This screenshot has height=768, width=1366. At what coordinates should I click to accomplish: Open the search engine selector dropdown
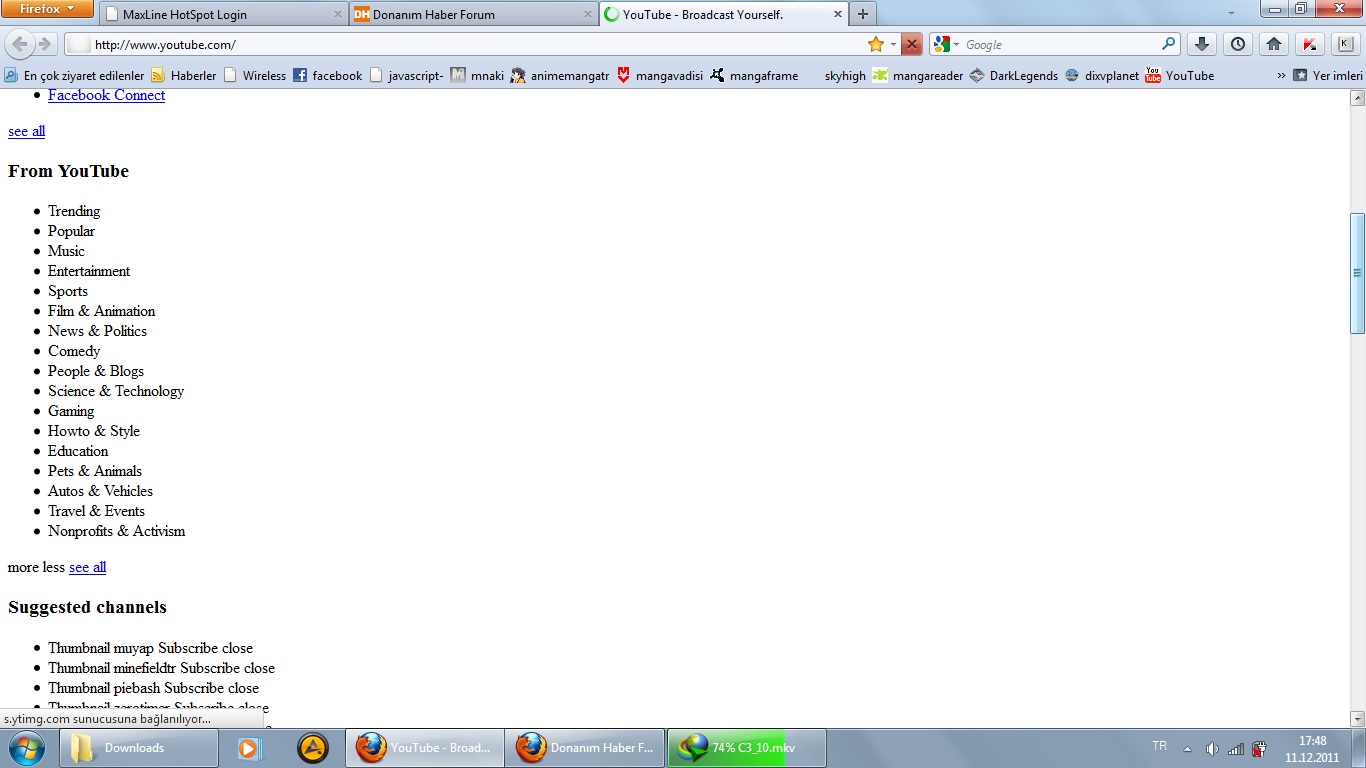pos(946,44)
